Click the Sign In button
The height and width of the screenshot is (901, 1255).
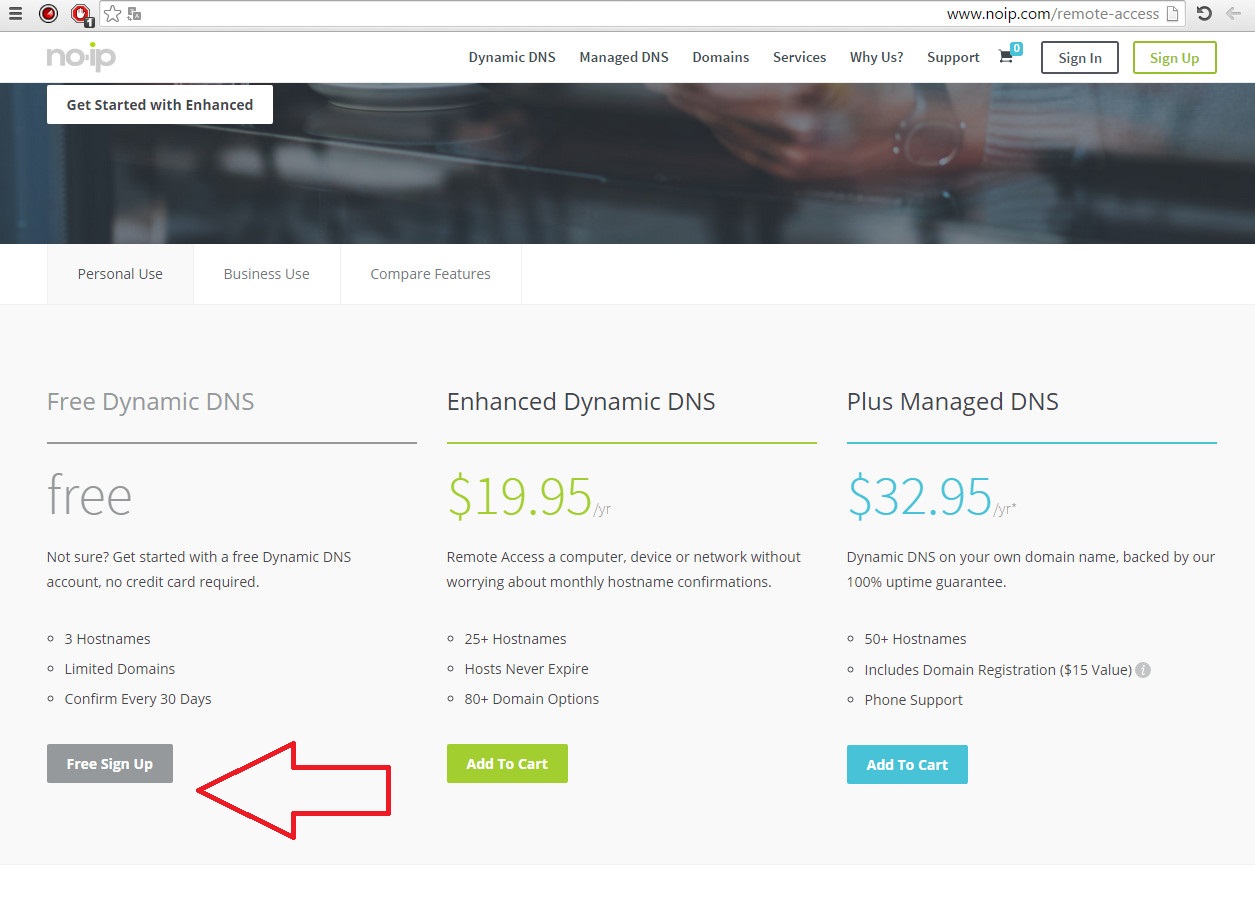tap(1080, 58)
